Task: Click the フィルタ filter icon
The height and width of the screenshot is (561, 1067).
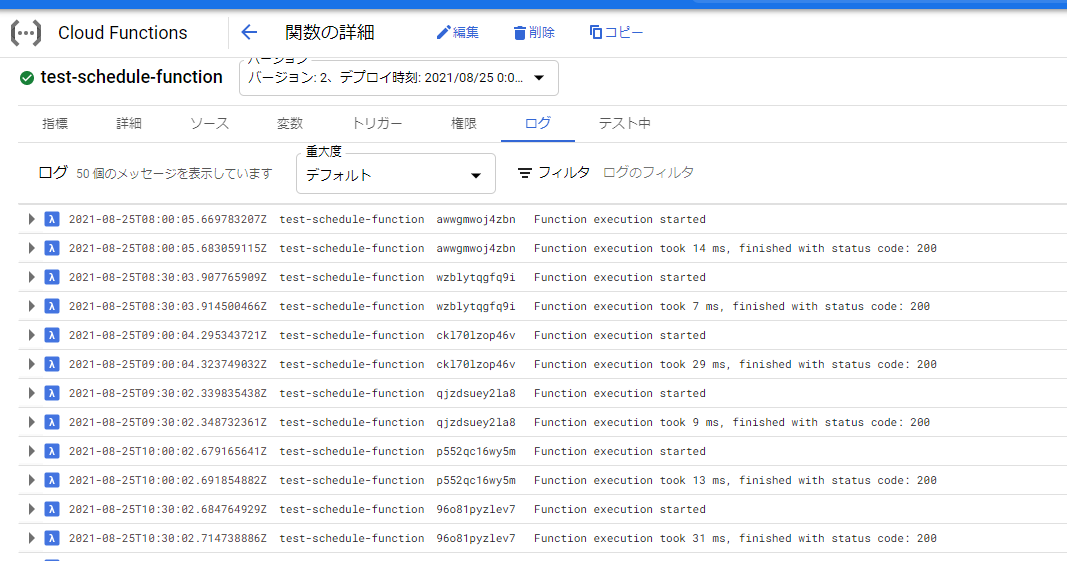Action: 524,173
